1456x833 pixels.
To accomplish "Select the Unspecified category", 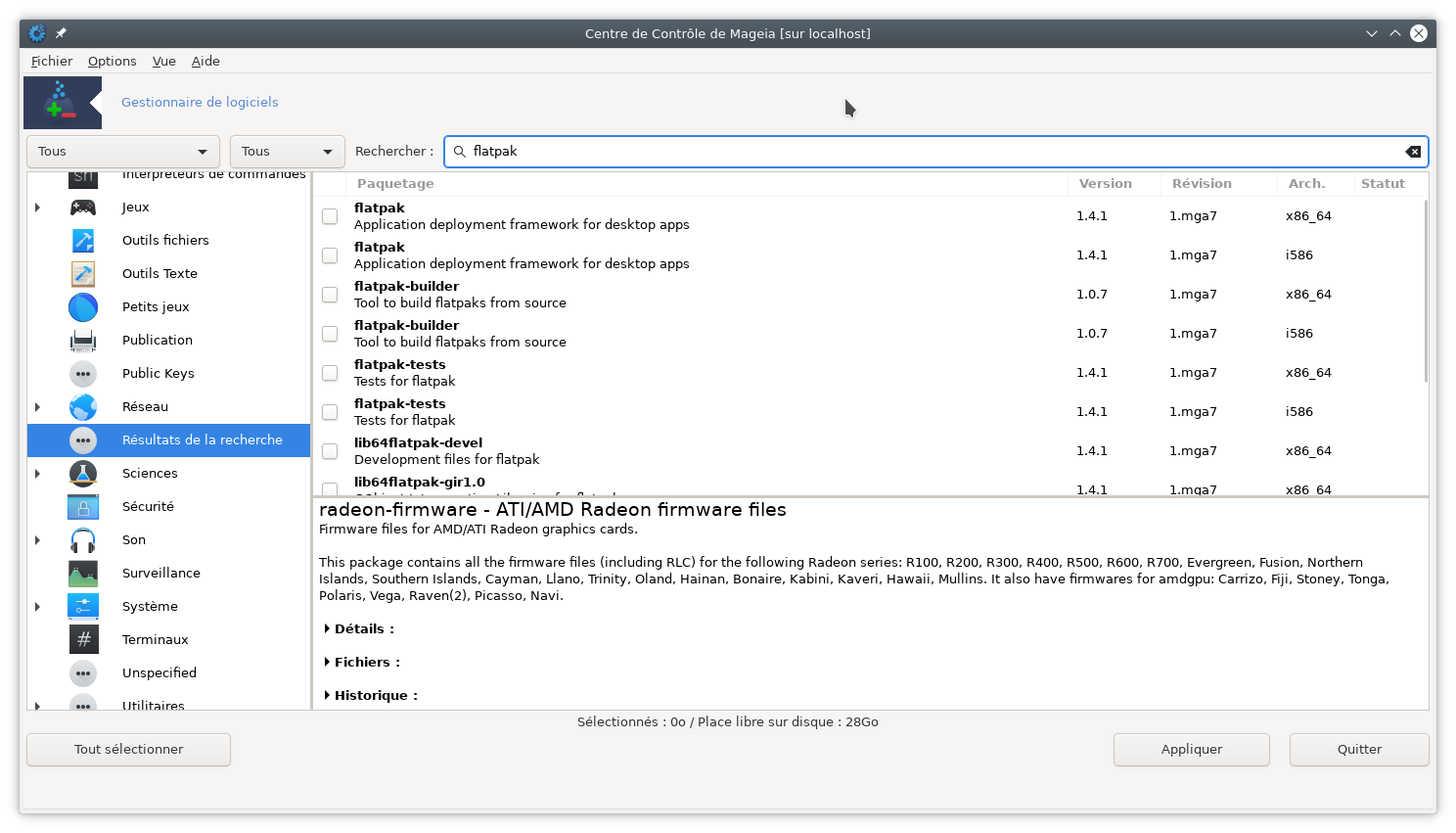I will (168, 673).
